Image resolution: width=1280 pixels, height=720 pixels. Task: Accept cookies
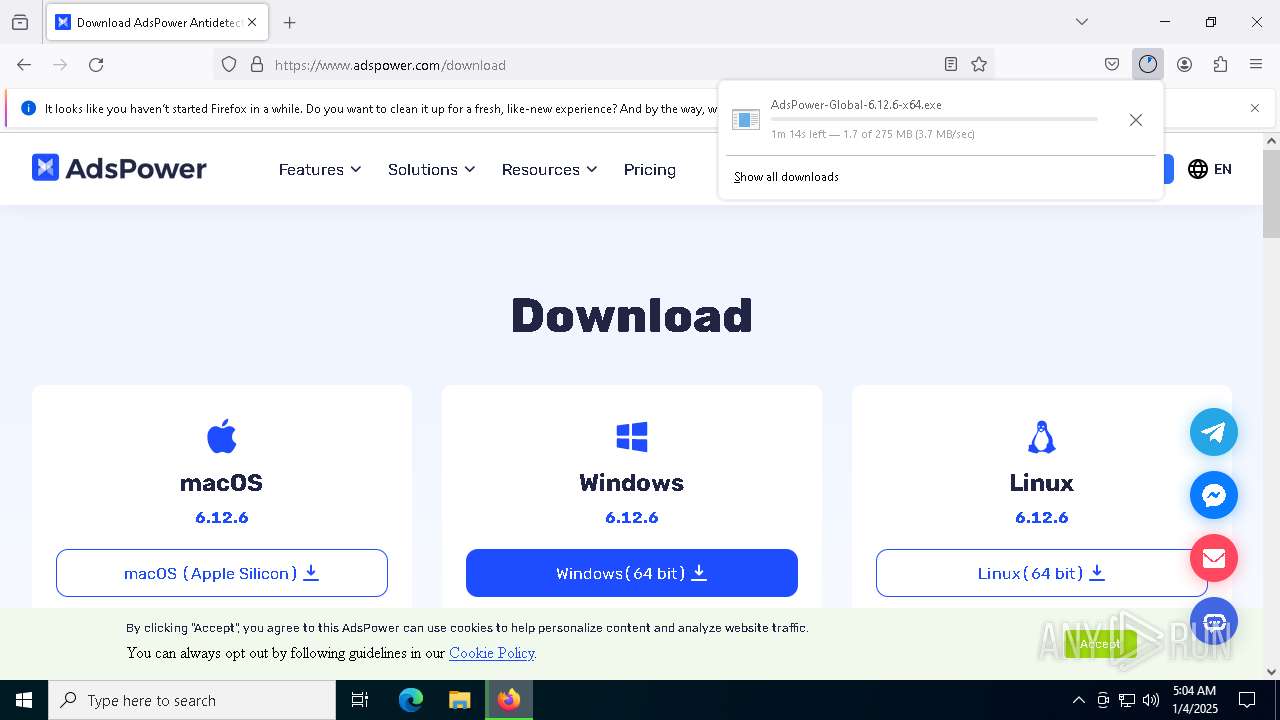[1100, 644]
